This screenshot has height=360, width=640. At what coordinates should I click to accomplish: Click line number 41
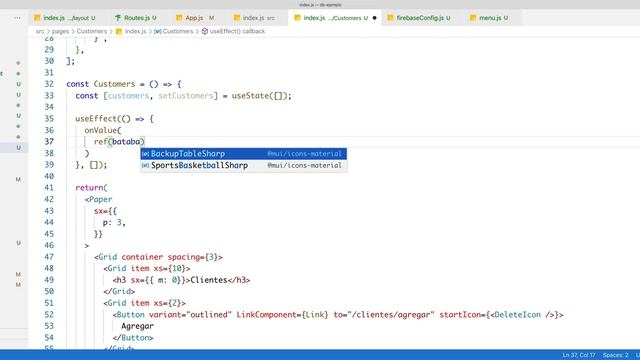coord(49,188)
